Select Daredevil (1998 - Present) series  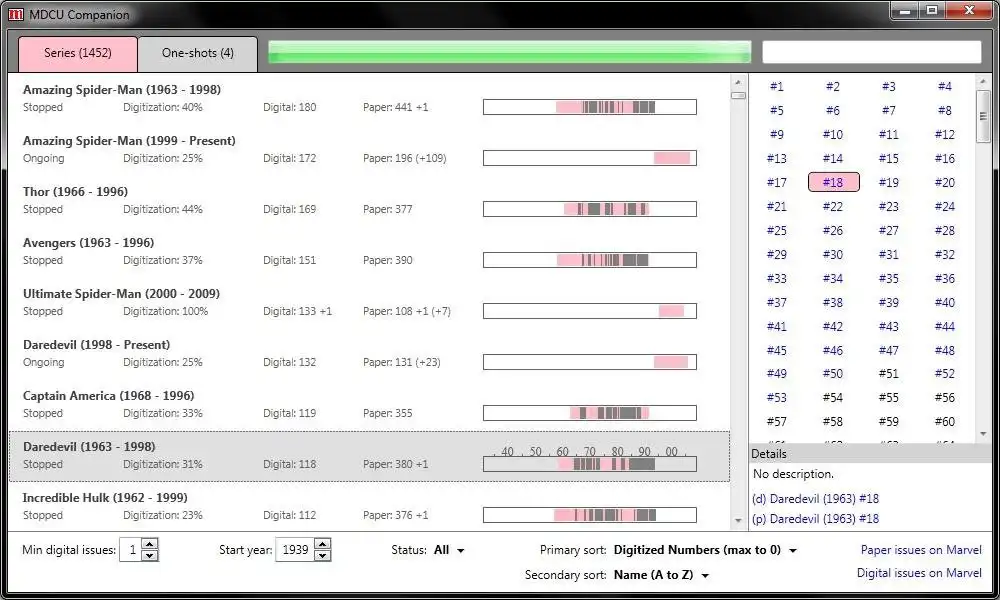[369, 354]
